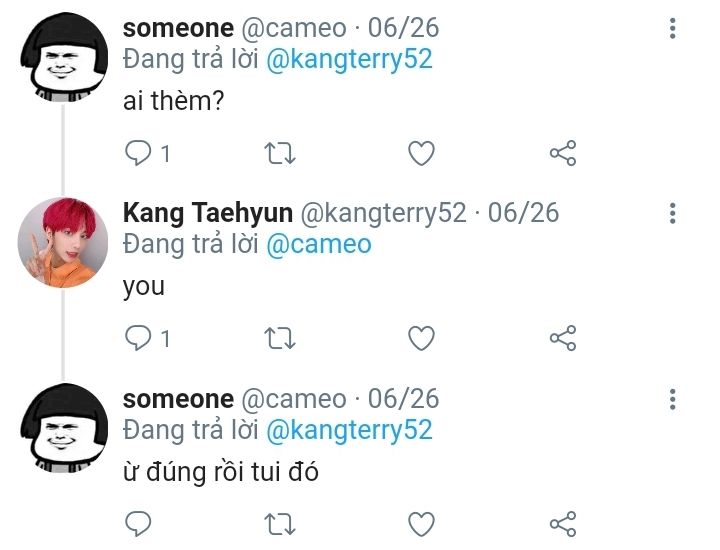720x550 pixels.
Task: Open more options for "ai thèm?" tweet
Action: click(x=673, y=28)
